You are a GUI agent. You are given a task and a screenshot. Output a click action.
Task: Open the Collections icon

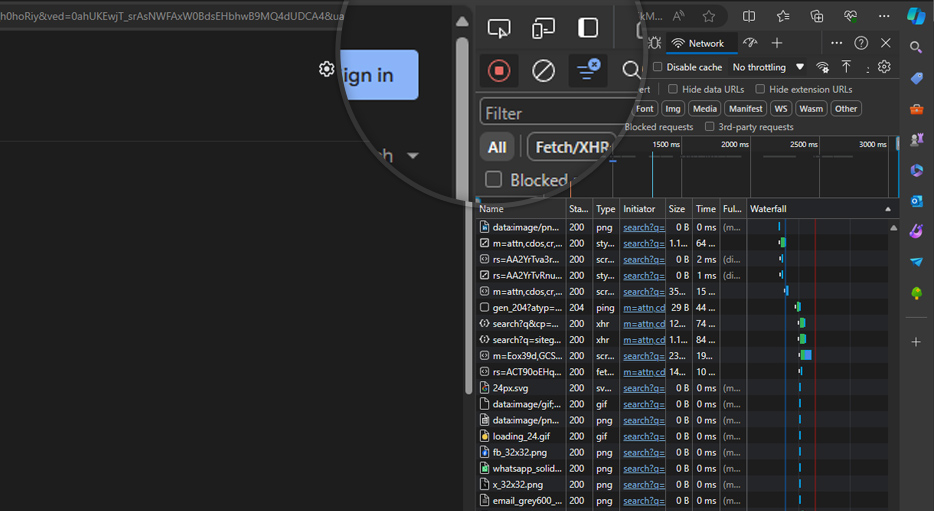[x=817, y=17]
